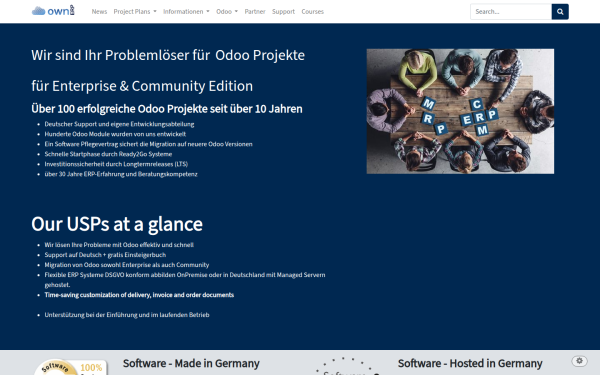Click 'Support auf Deutsch + gratis Einsteigerbuch'

pos(105,254)
